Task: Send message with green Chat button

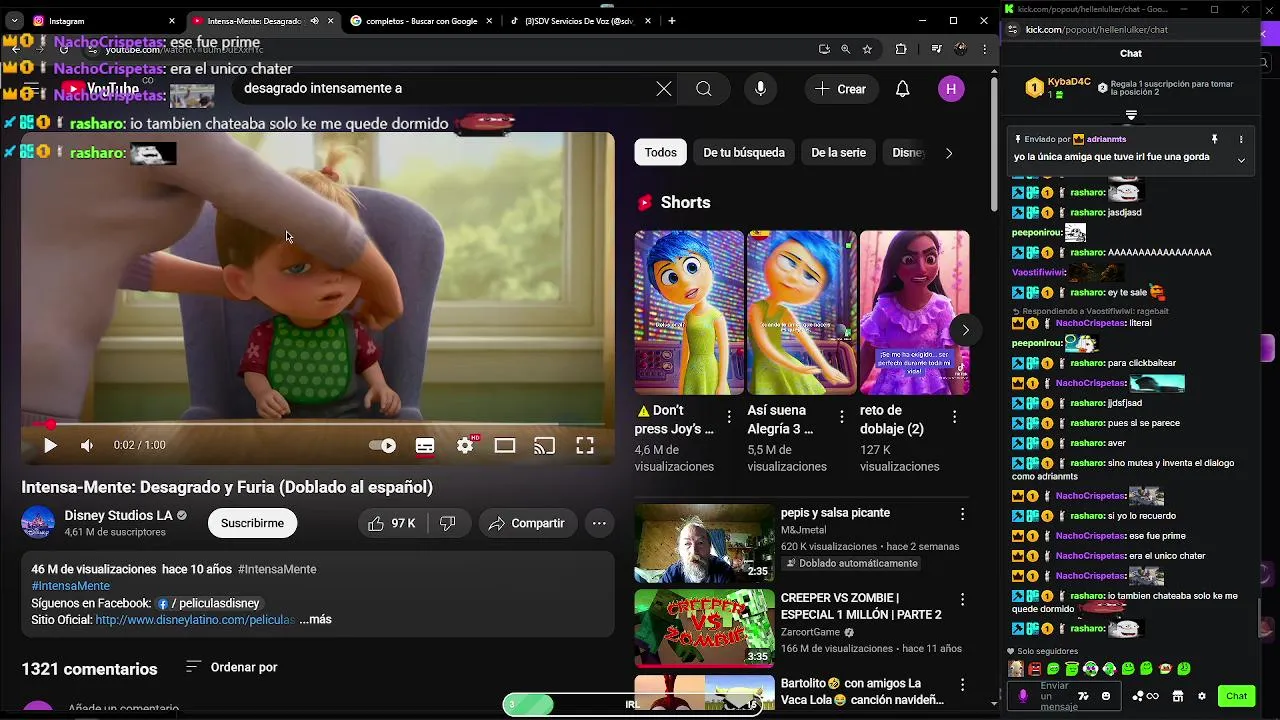Action: 1237,696
